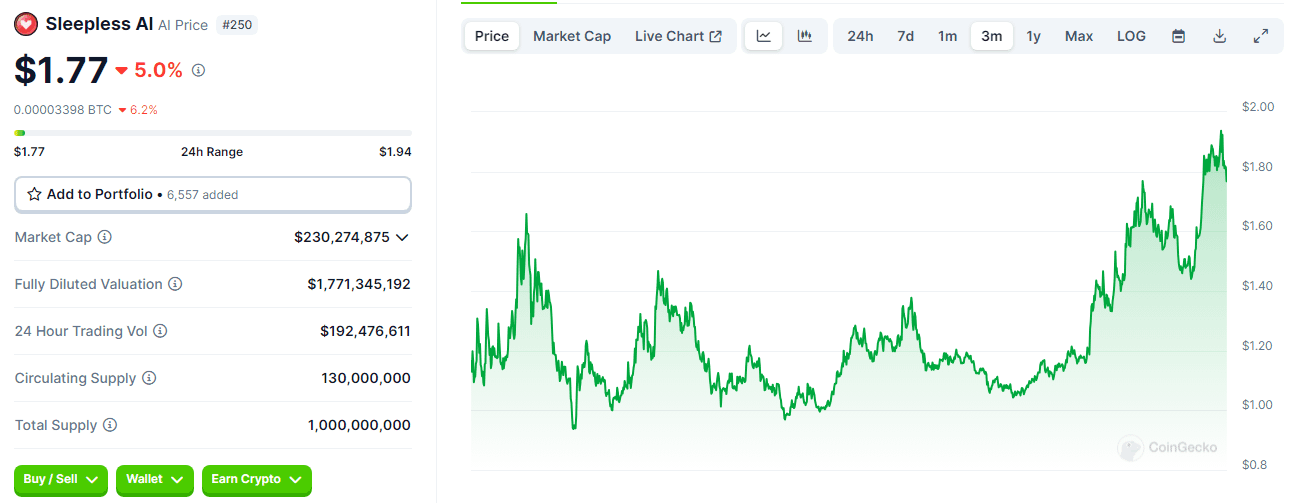
Task: Click the Market Cap info icon
Action: 104,237
